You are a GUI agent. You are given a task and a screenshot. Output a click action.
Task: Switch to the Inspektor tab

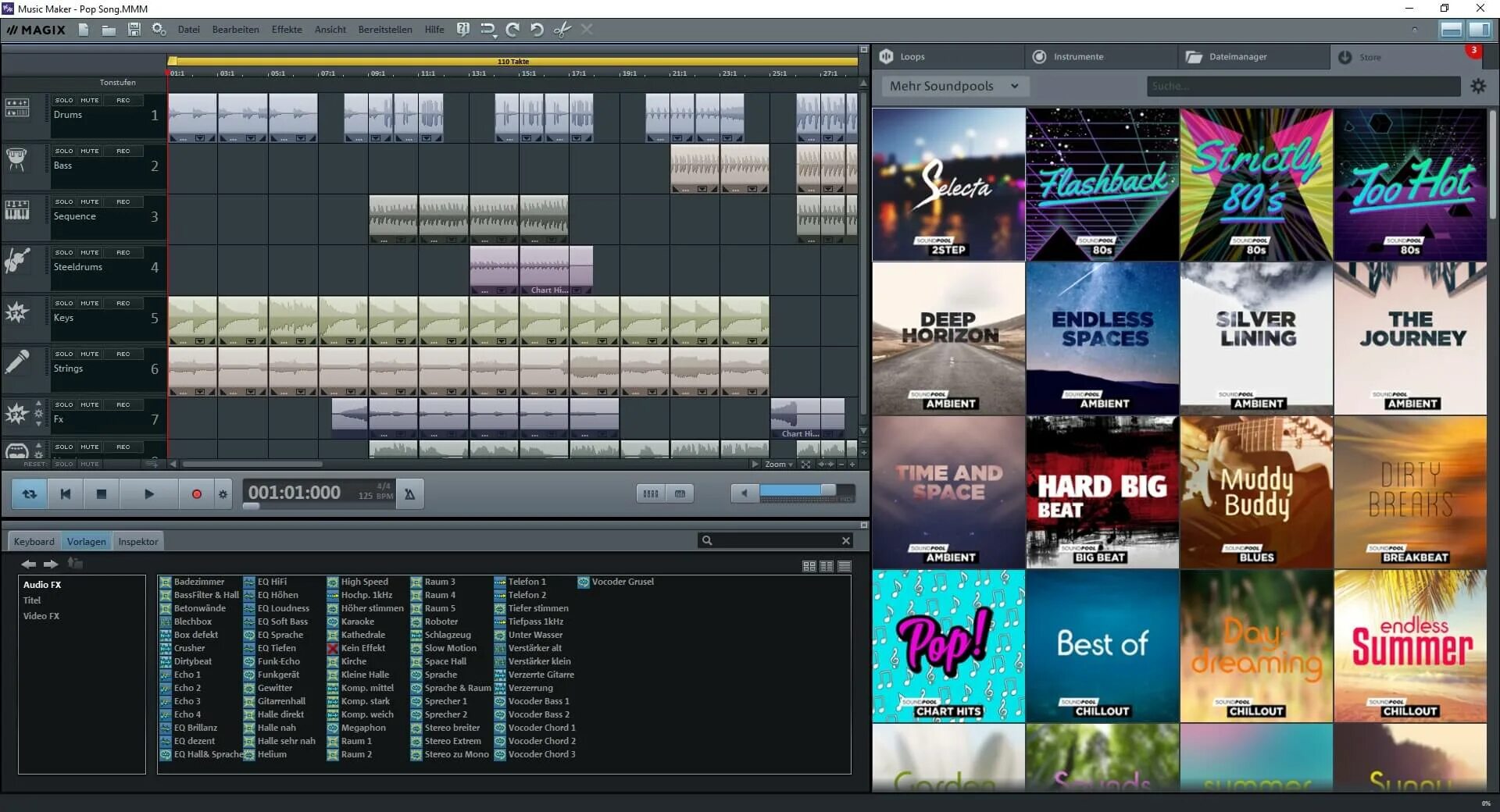tap(138, 541)
